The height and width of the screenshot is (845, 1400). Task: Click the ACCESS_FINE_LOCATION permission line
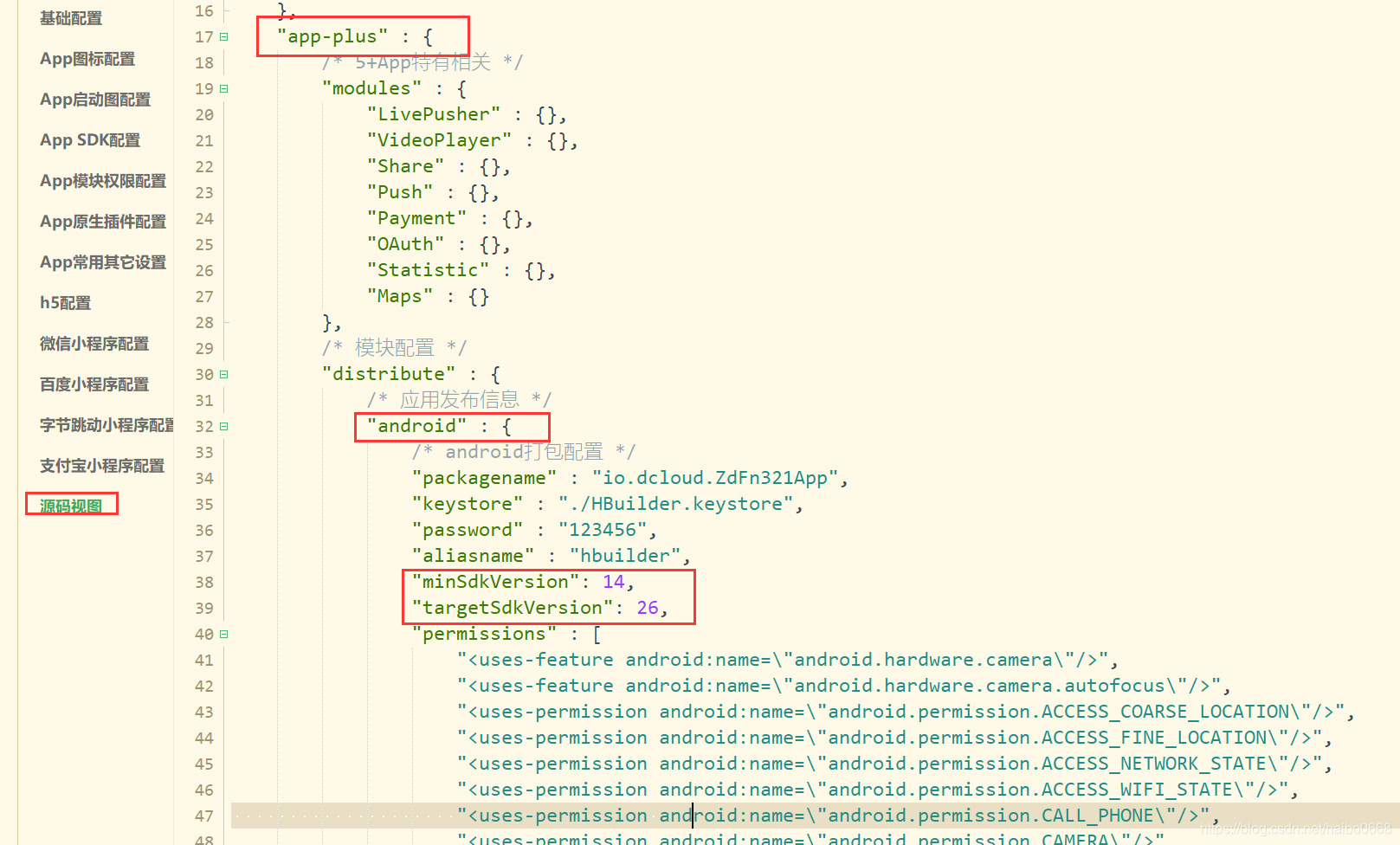(x=895, y=738)
